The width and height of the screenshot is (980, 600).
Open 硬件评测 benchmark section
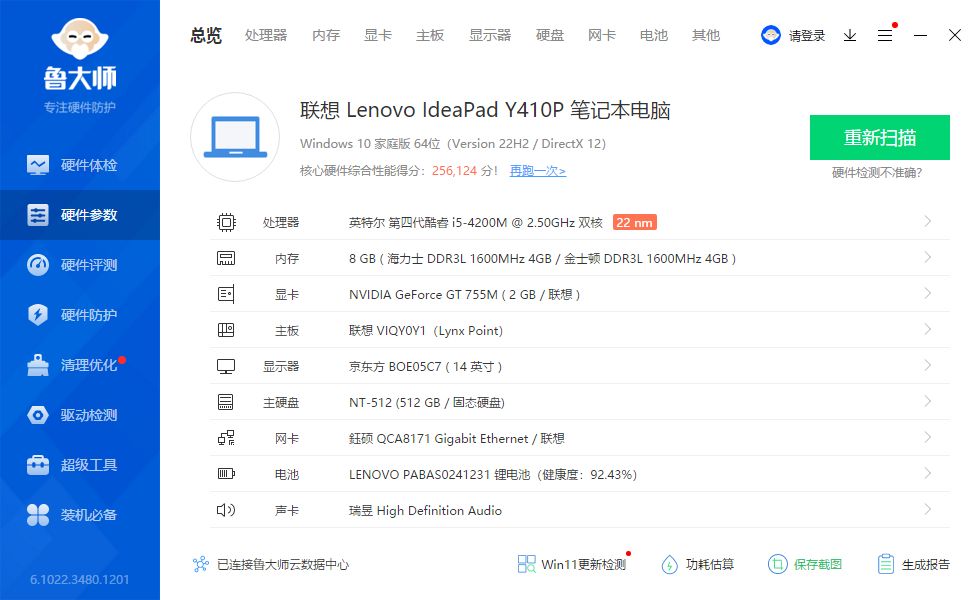tap(80, 265)
